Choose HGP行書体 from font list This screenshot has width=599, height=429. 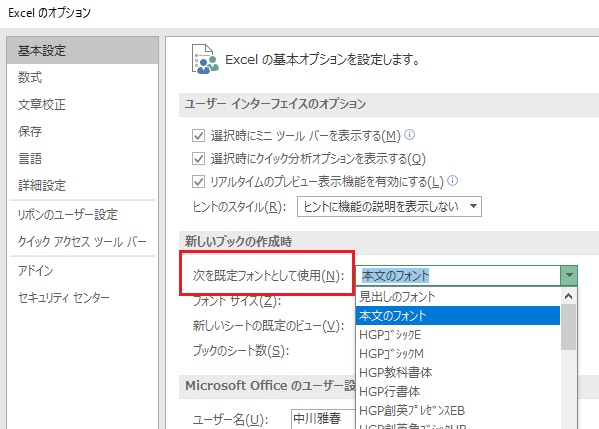tap(458, 392)
